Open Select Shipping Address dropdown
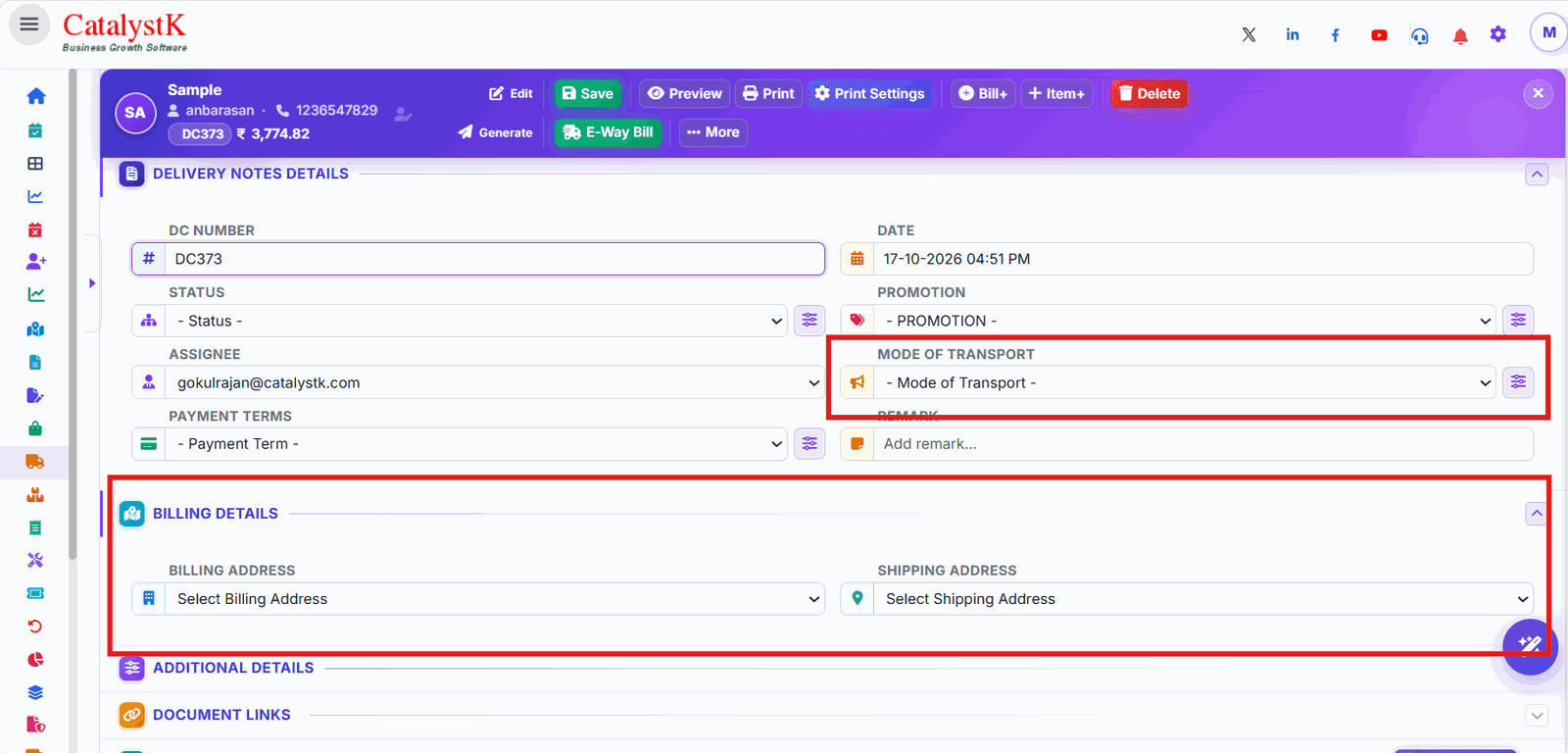The width and height of the screenshot is (1568, 753). coord(1203,599)
